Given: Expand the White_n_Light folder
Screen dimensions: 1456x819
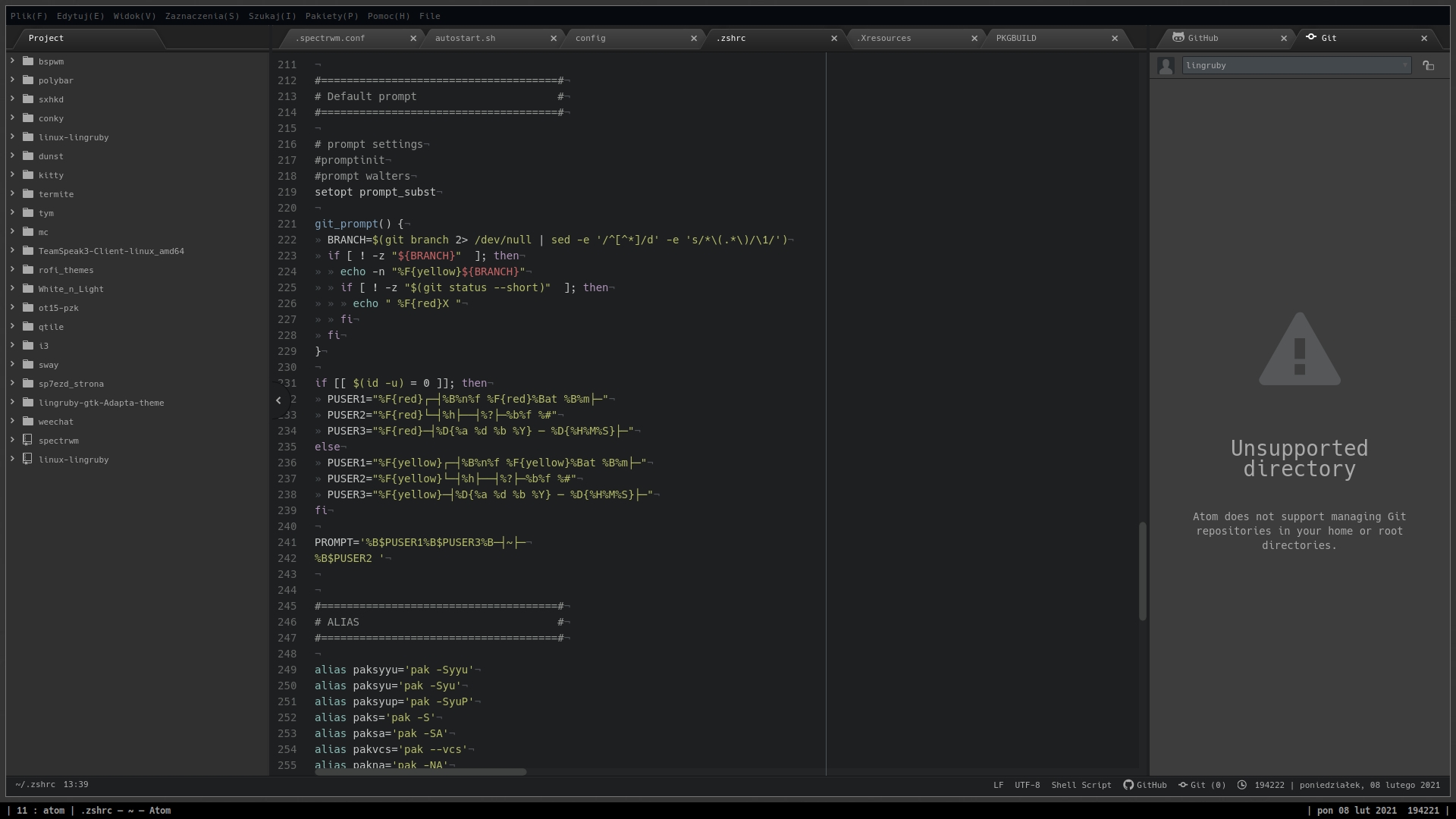Looking at the screenshot, I should pyautogui.click(x=12, y=288).
